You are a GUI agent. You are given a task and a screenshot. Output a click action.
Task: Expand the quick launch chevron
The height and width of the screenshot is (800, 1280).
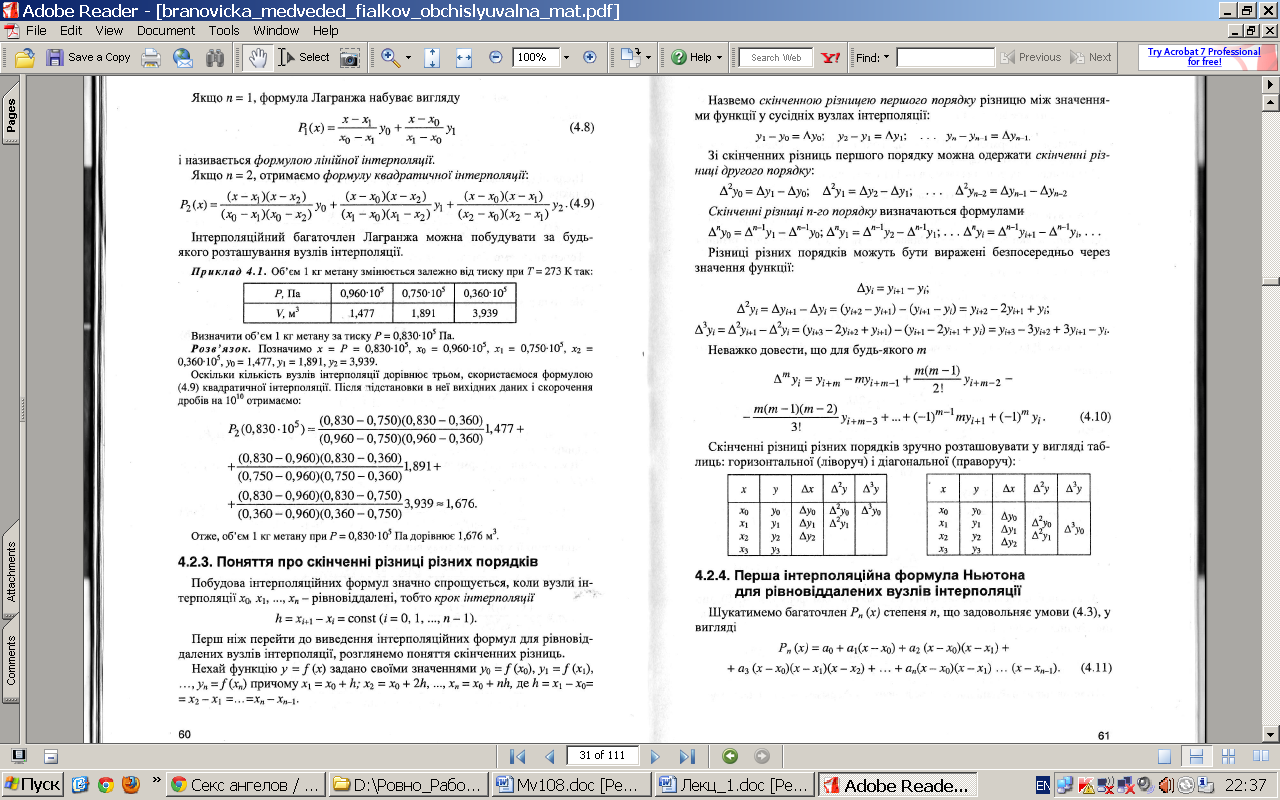(156, 779)
